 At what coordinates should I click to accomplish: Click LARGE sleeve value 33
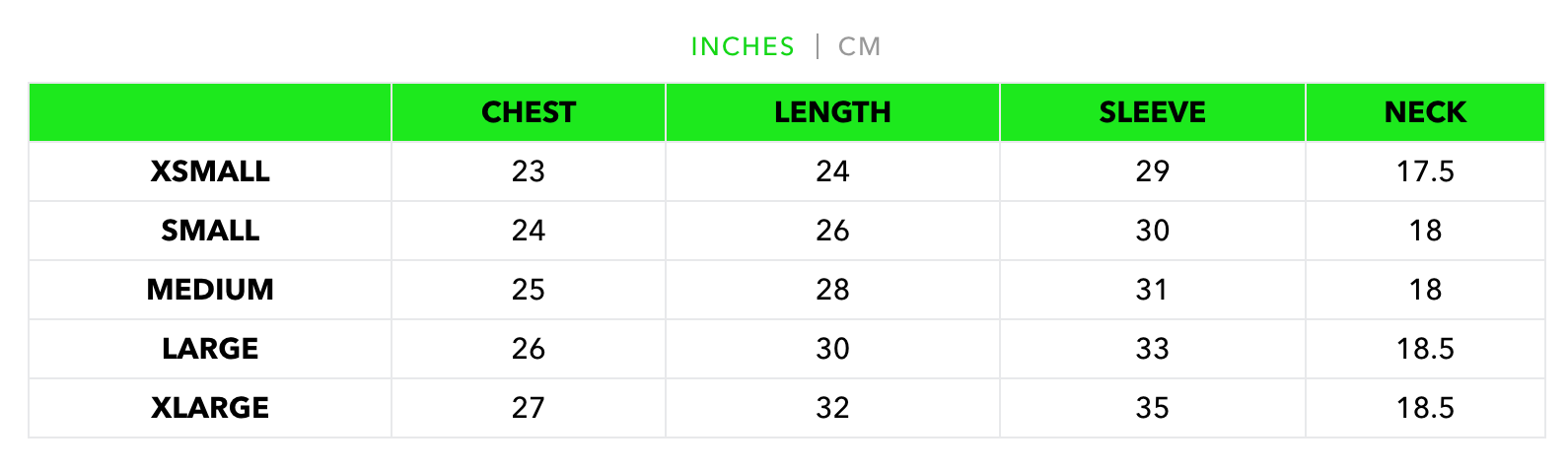[x=1152, y=349]
